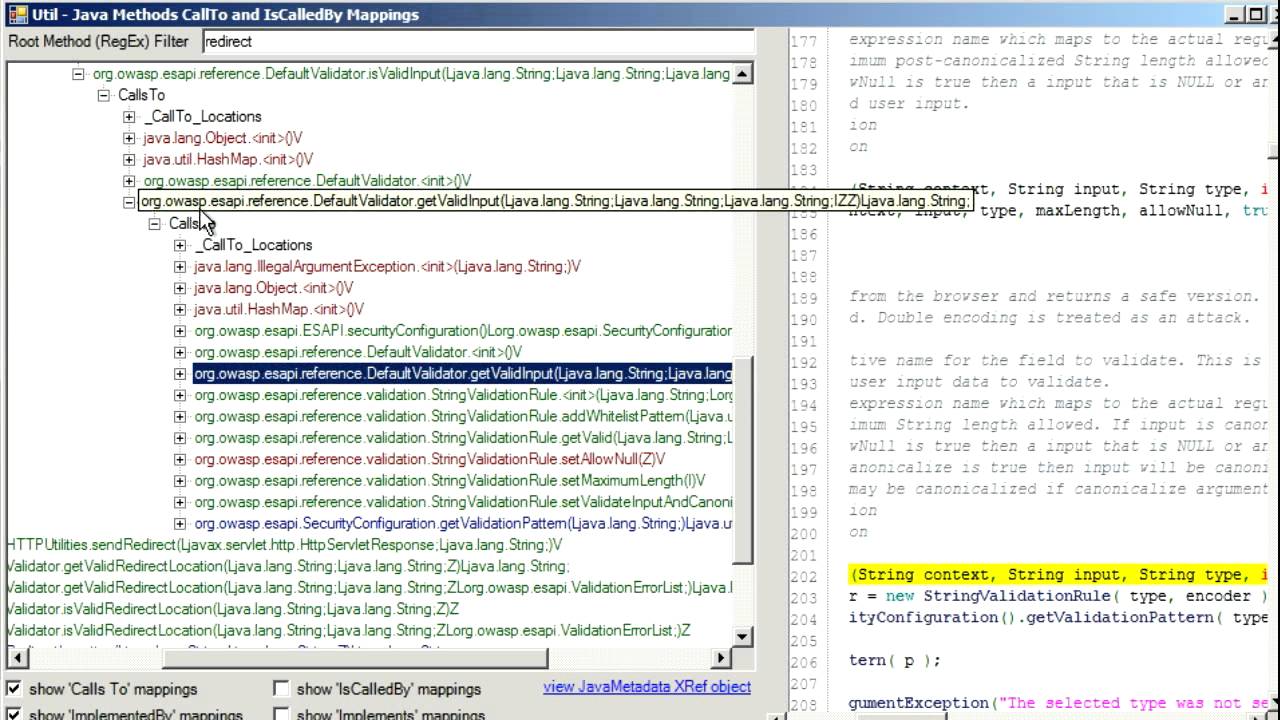This screenshot has height=720, width=1280.
Task: Click tree horizontal scrollbar thumb
Action: (355, 657)
